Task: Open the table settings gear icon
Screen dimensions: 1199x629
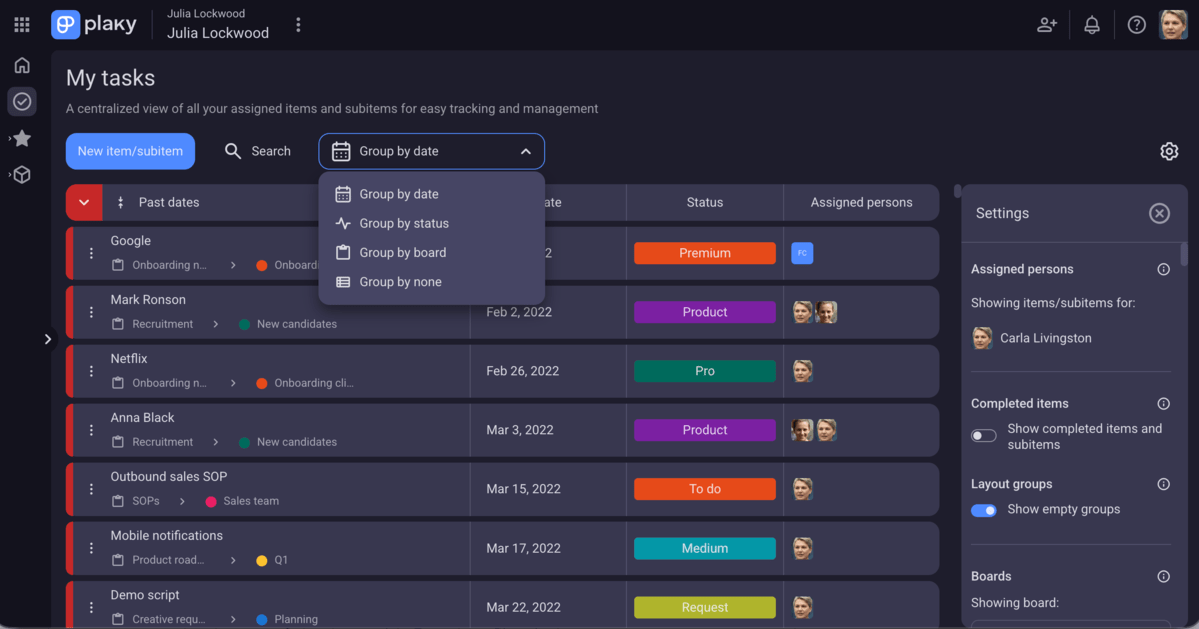Action: click(1169, 150)
